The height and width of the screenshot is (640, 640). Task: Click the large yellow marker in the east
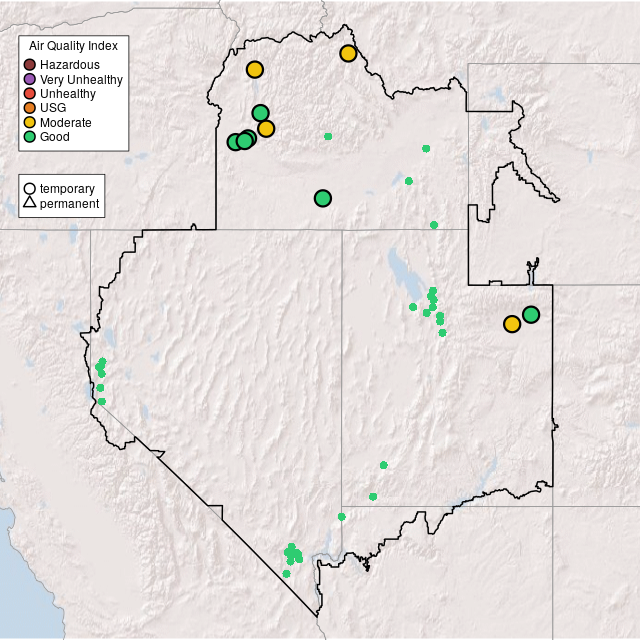coord(512,324)
